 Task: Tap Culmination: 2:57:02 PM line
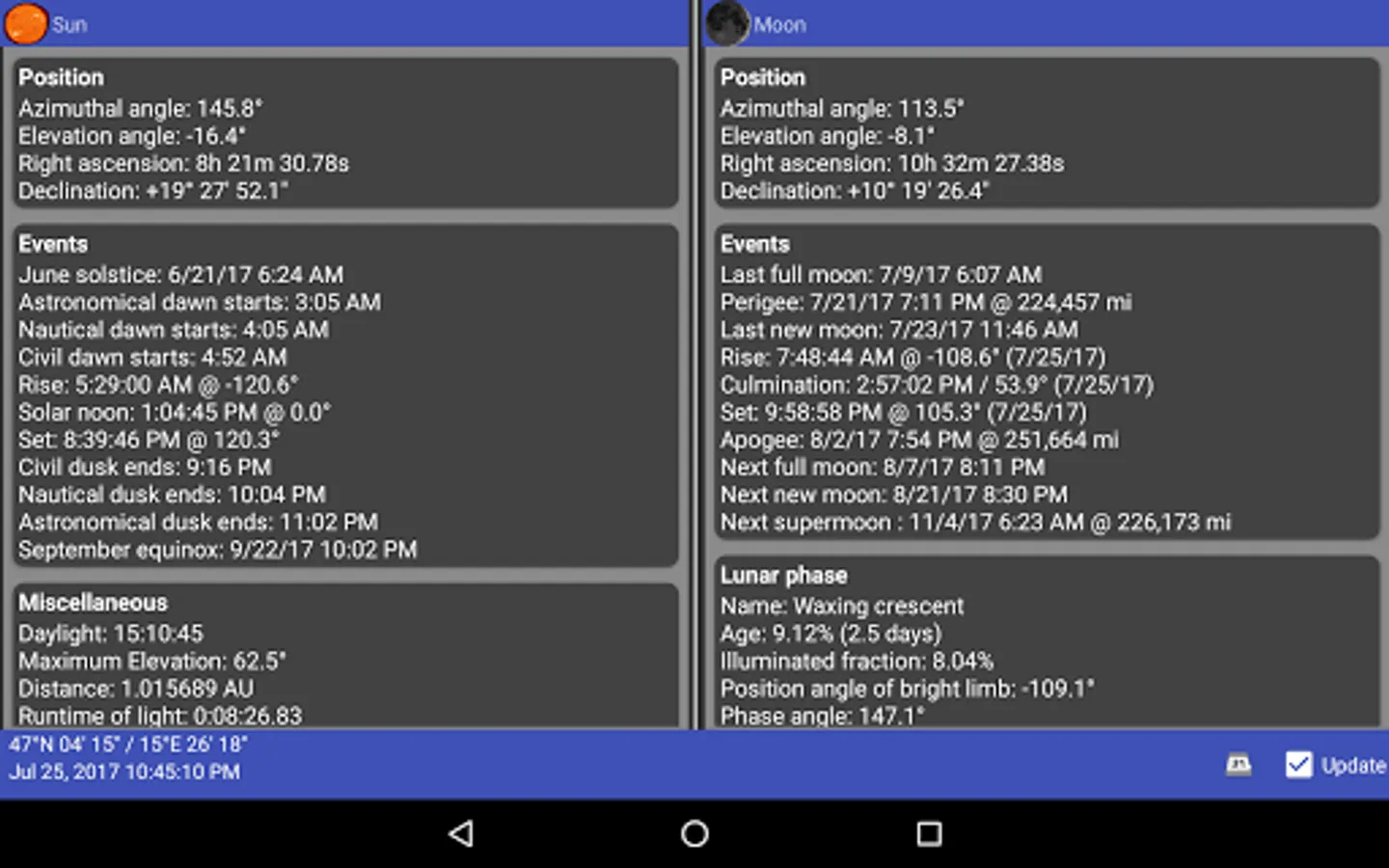(x=937, y=385)
